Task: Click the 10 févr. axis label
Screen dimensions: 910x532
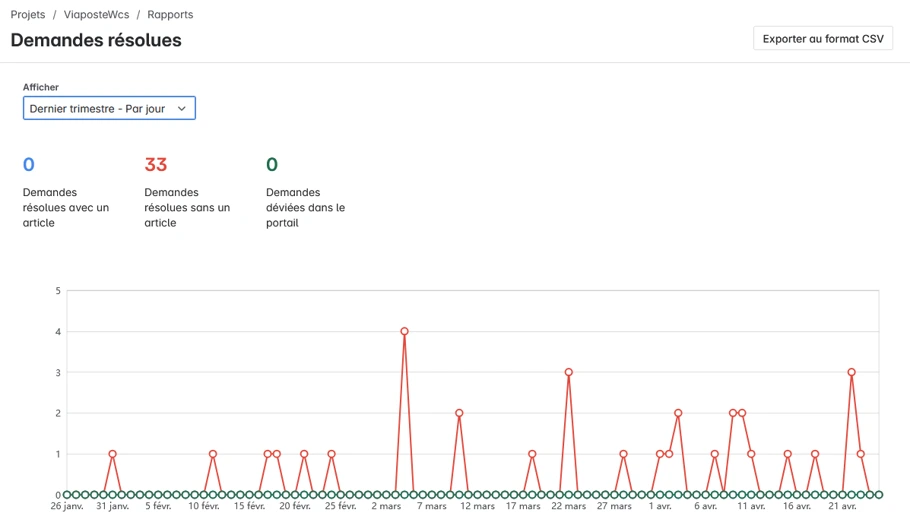Action: [204, 506]
